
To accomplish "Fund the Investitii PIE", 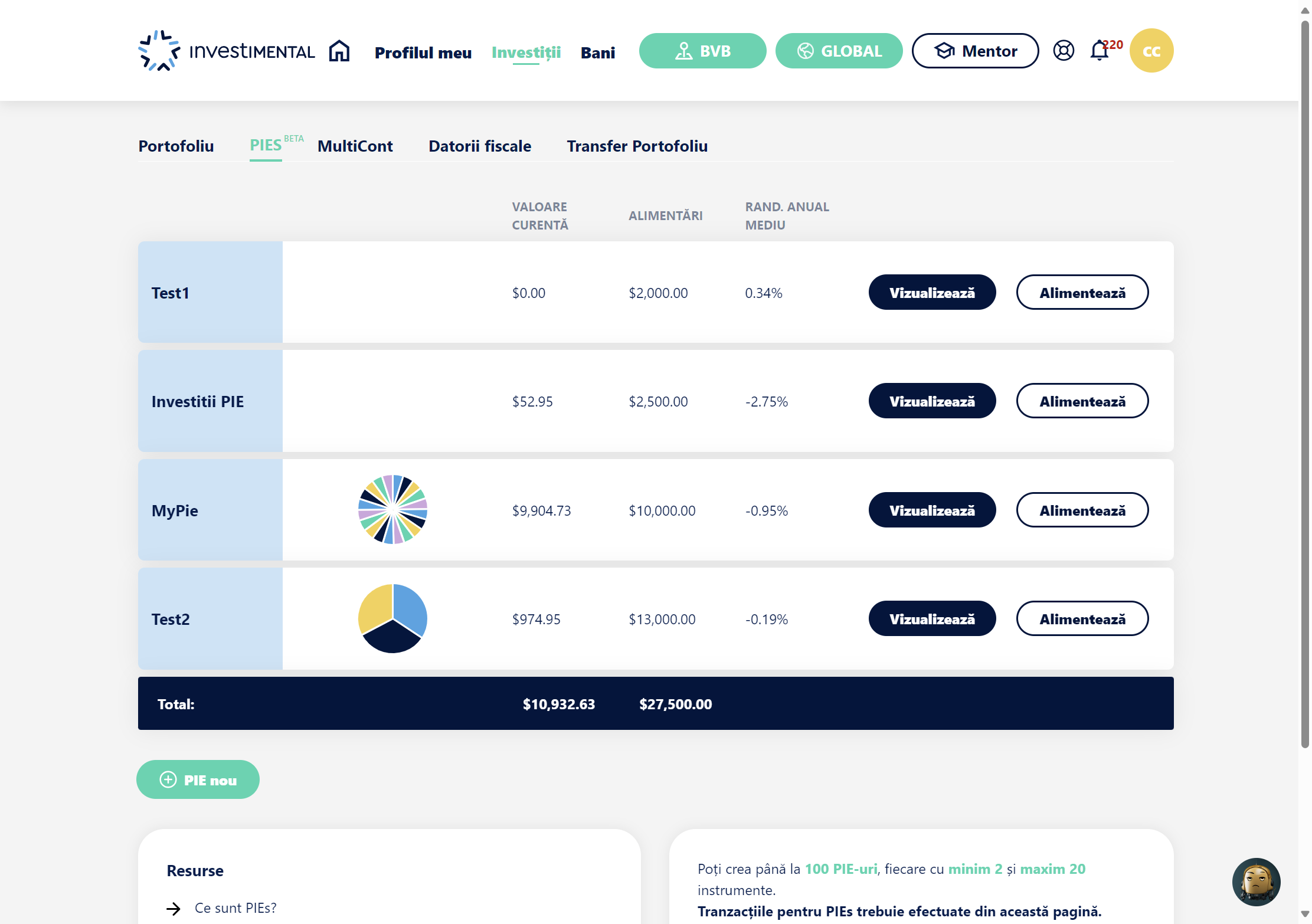I will (1082, 401).
